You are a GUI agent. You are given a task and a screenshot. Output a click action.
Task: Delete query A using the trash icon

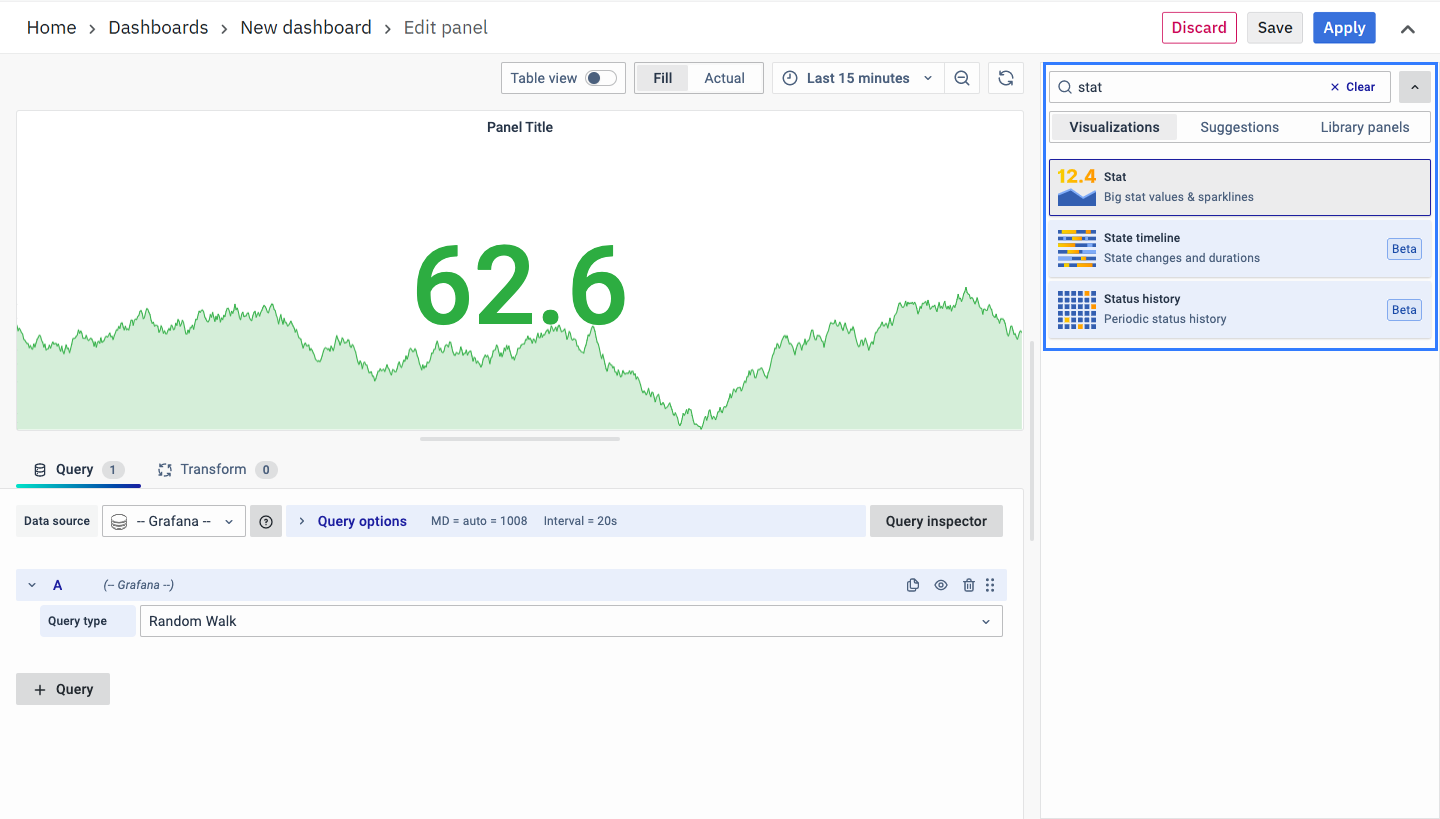[968, 585]
